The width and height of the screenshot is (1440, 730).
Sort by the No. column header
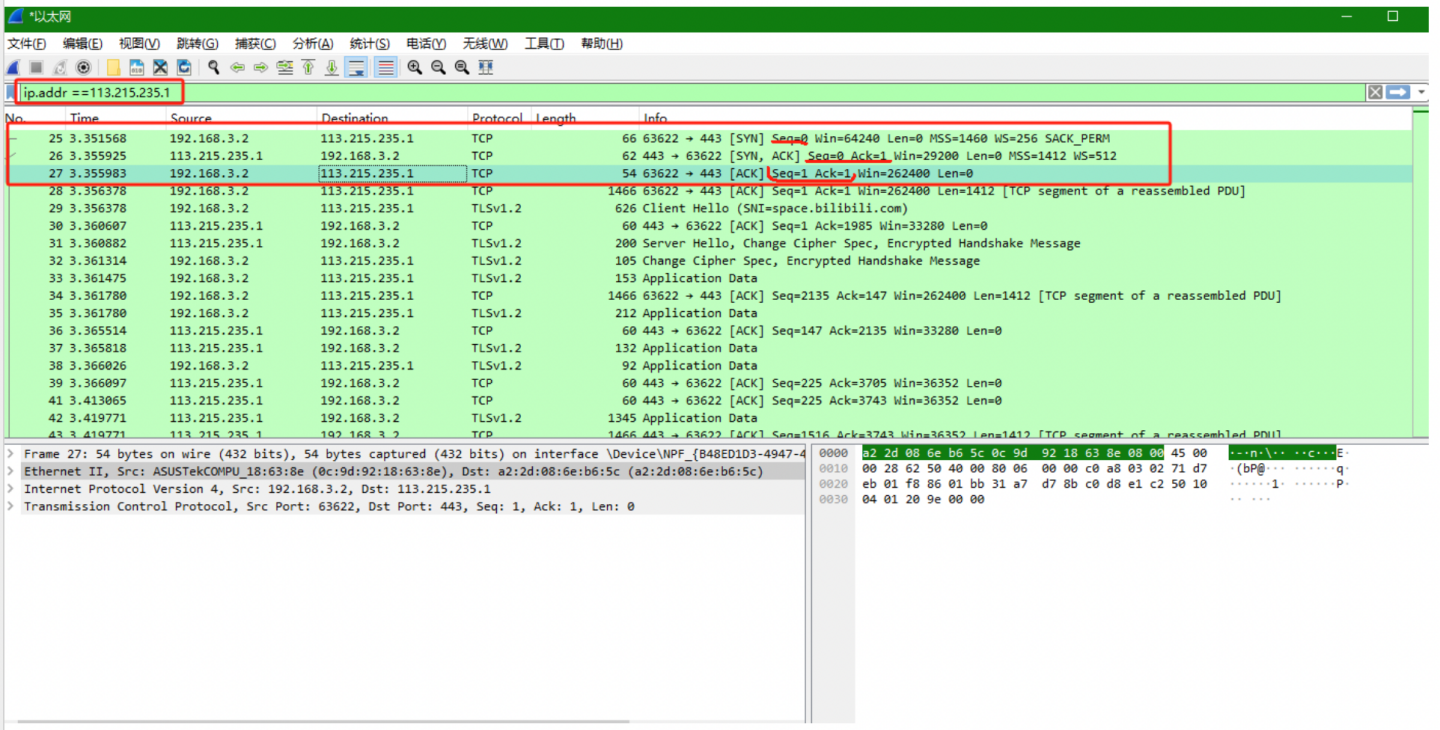(34, 118)
